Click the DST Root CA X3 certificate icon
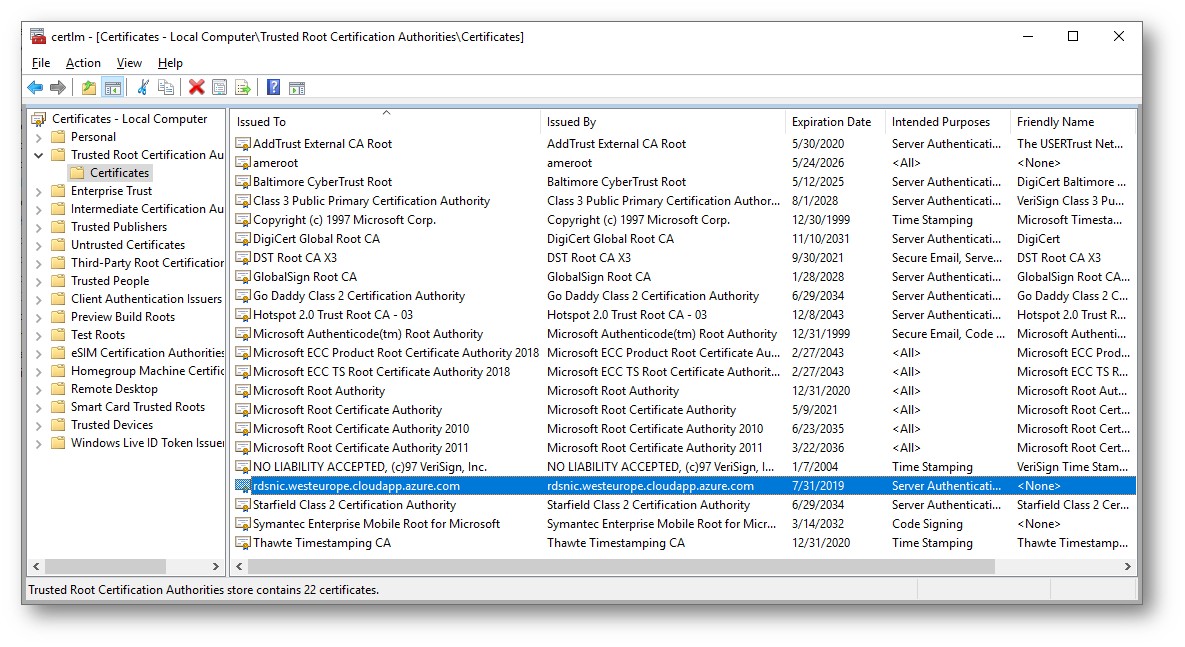The width and height of the screenshot is (1185, 647). (243, 258)
